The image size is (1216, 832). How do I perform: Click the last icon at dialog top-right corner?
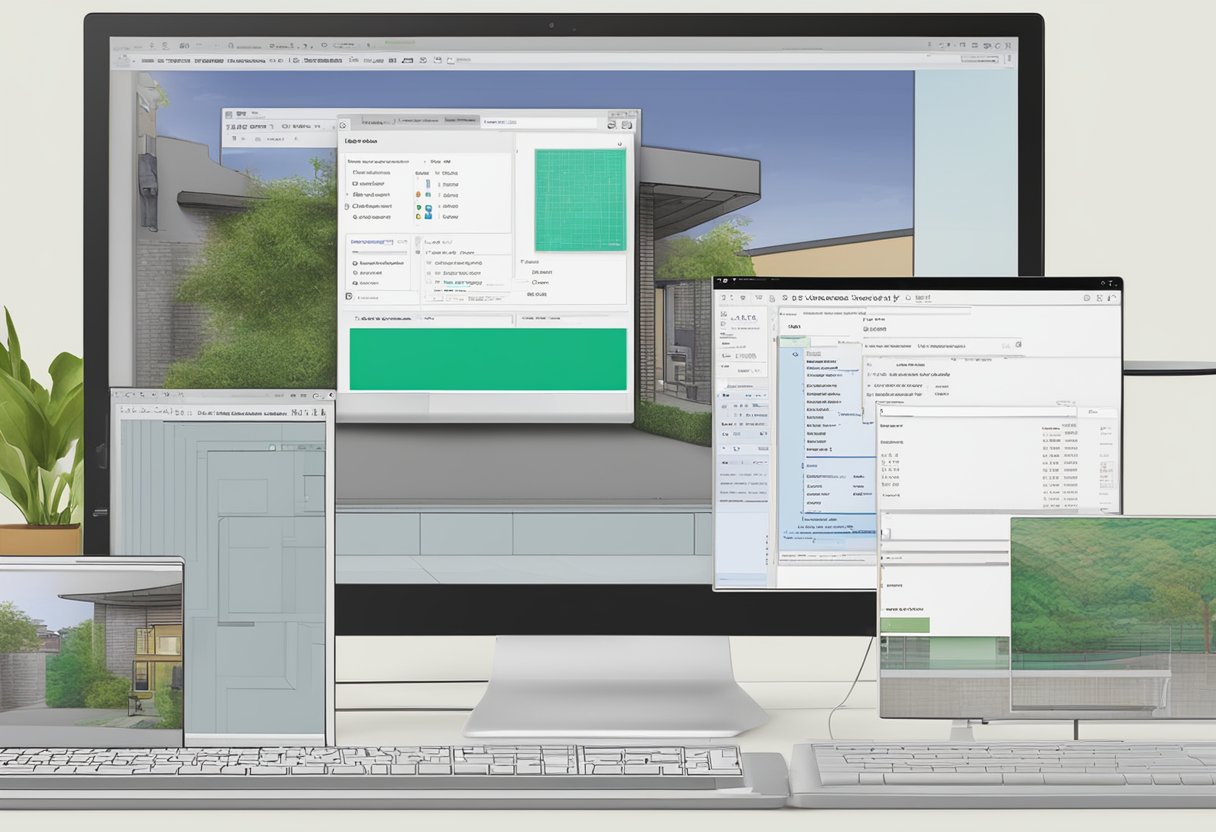[x=628, y=124]
